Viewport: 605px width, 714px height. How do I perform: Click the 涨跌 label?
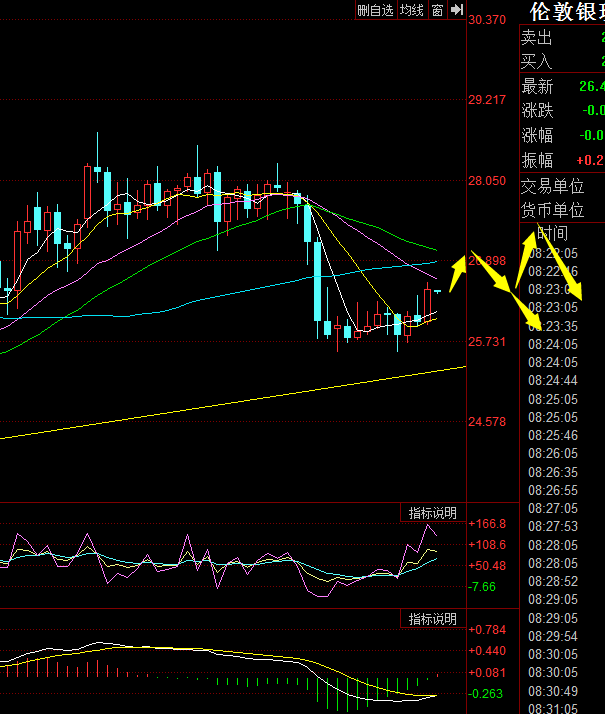click(x=537, y=111)
